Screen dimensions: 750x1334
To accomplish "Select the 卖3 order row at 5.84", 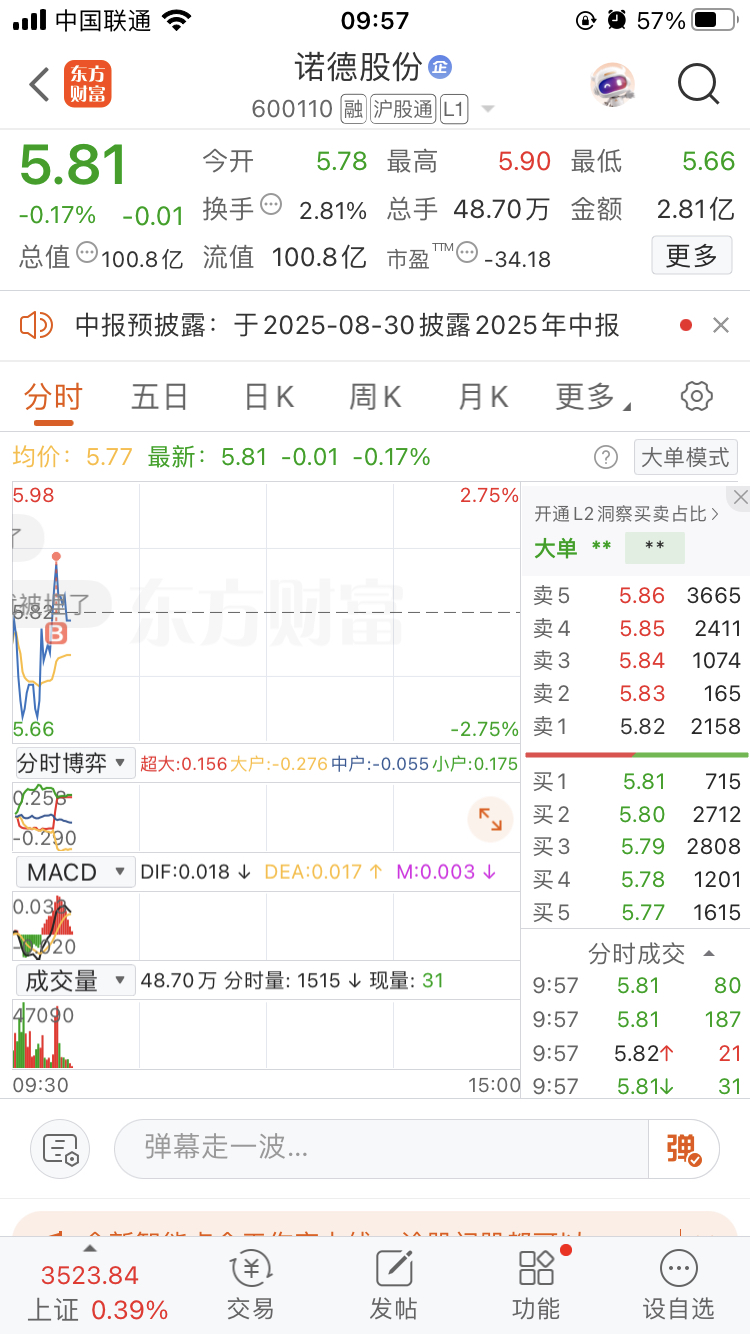I will coord(636,661).
